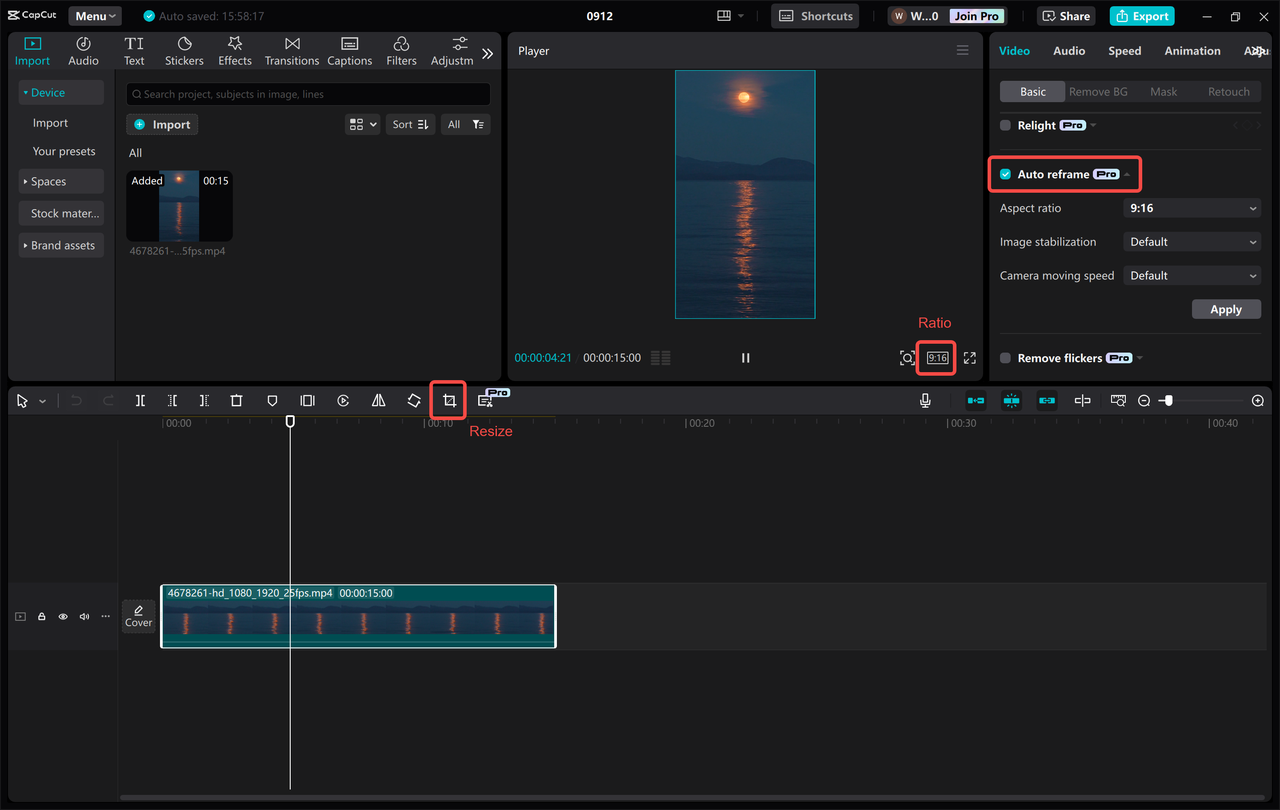
Task: Open the Aspect ratio dropdown
Action: coord(1191,208)
